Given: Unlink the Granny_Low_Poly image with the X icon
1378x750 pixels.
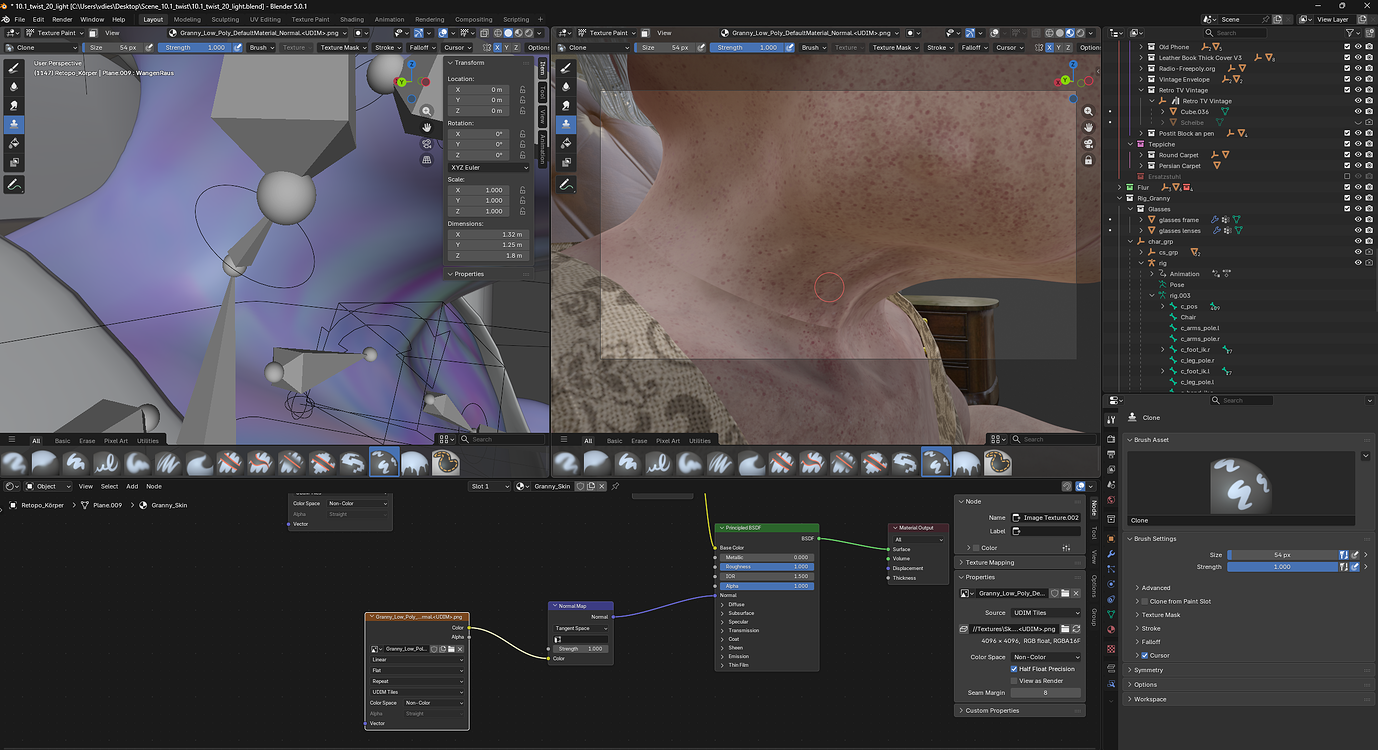Looking at the screenshot, I should (x=1076, y=593).
